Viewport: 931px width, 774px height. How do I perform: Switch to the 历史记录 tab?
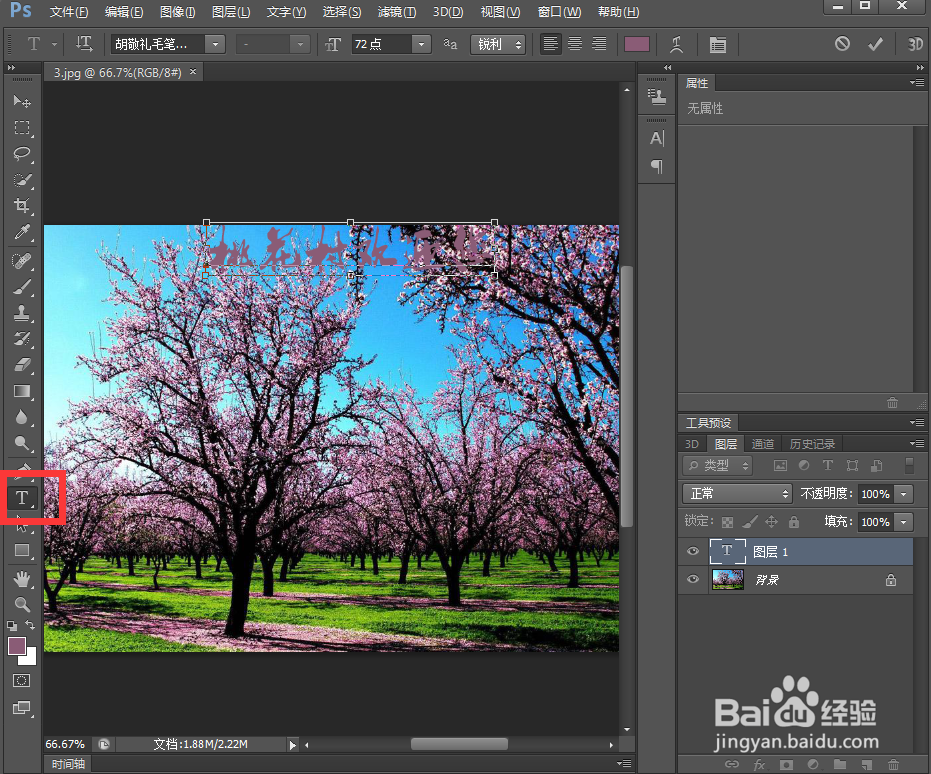pos(812,443)
